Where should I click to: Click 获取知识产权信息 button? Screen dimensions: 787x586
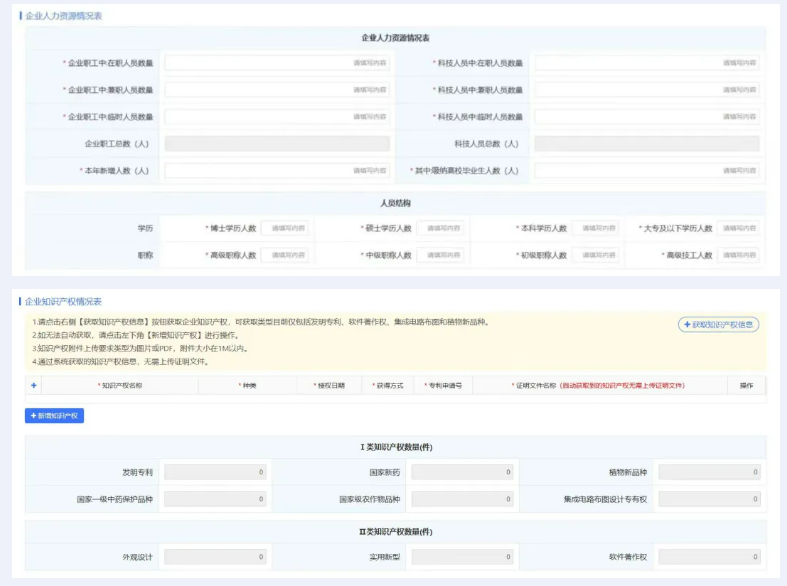718,324
